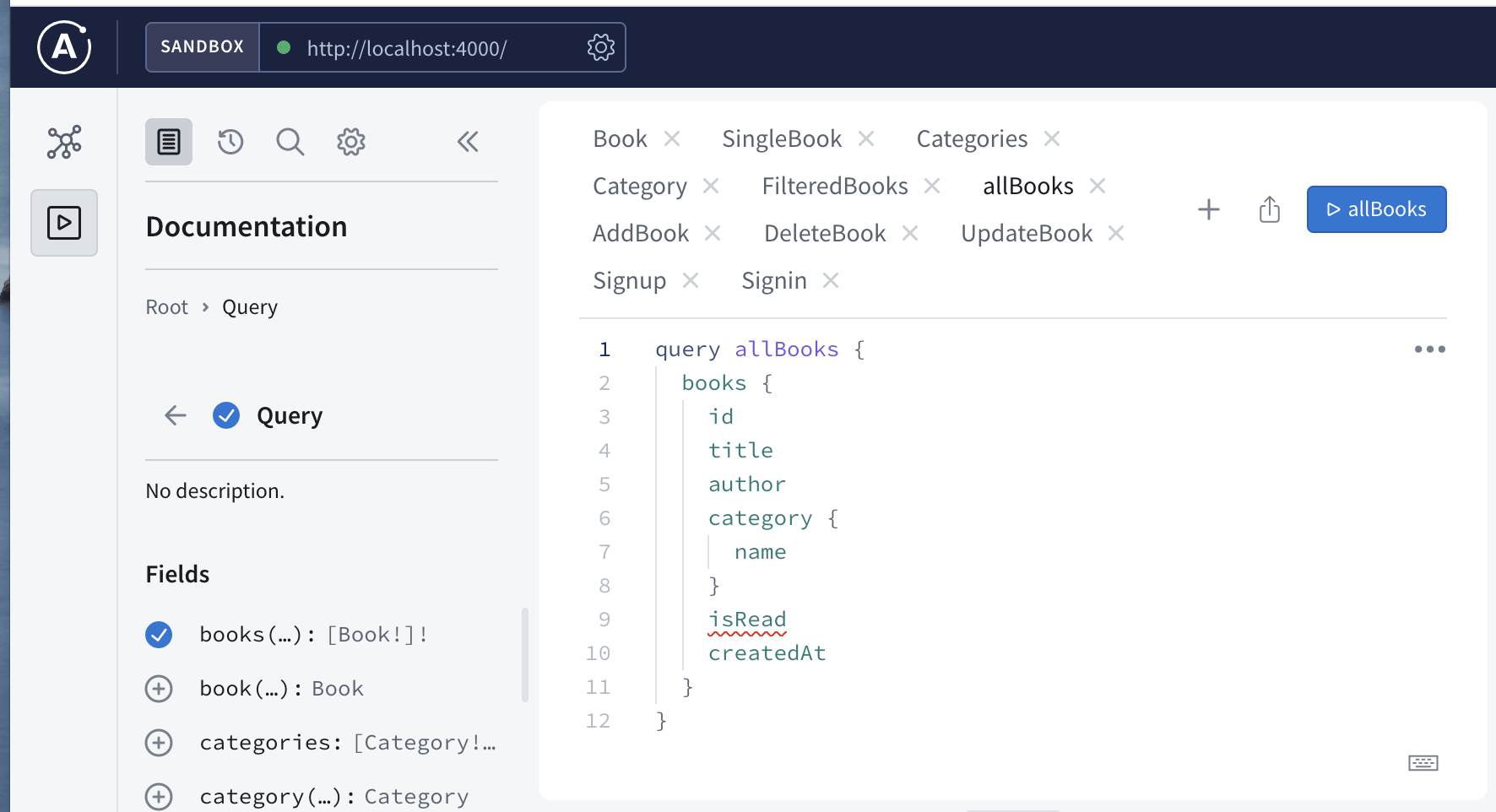Open the category field documentation
The image size is (1496, 812).
coord(334,797)
